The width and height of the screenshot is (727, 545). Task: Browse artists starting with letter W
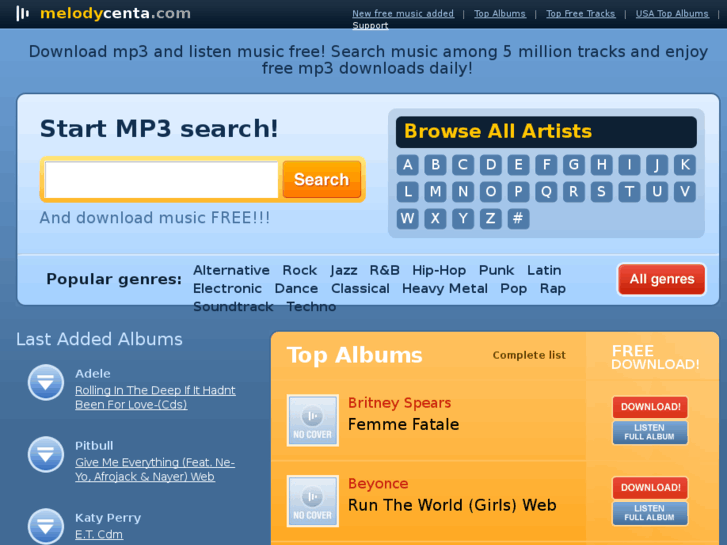pos(408,218)
